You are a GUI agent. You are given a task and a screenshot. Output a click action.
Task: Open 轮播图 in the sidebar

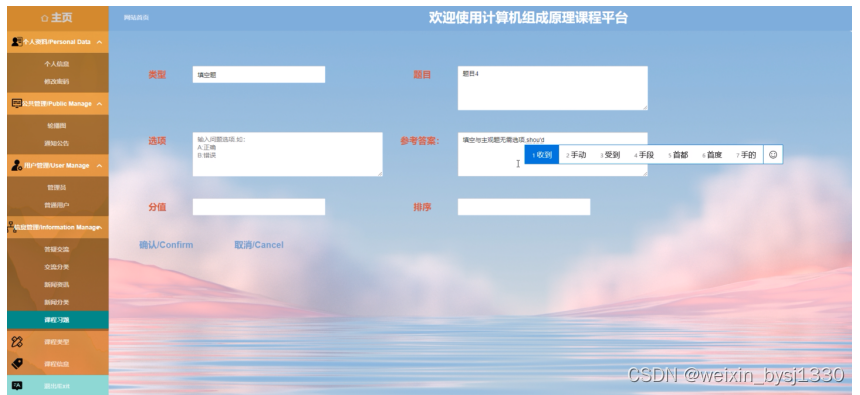click(57, 126)
